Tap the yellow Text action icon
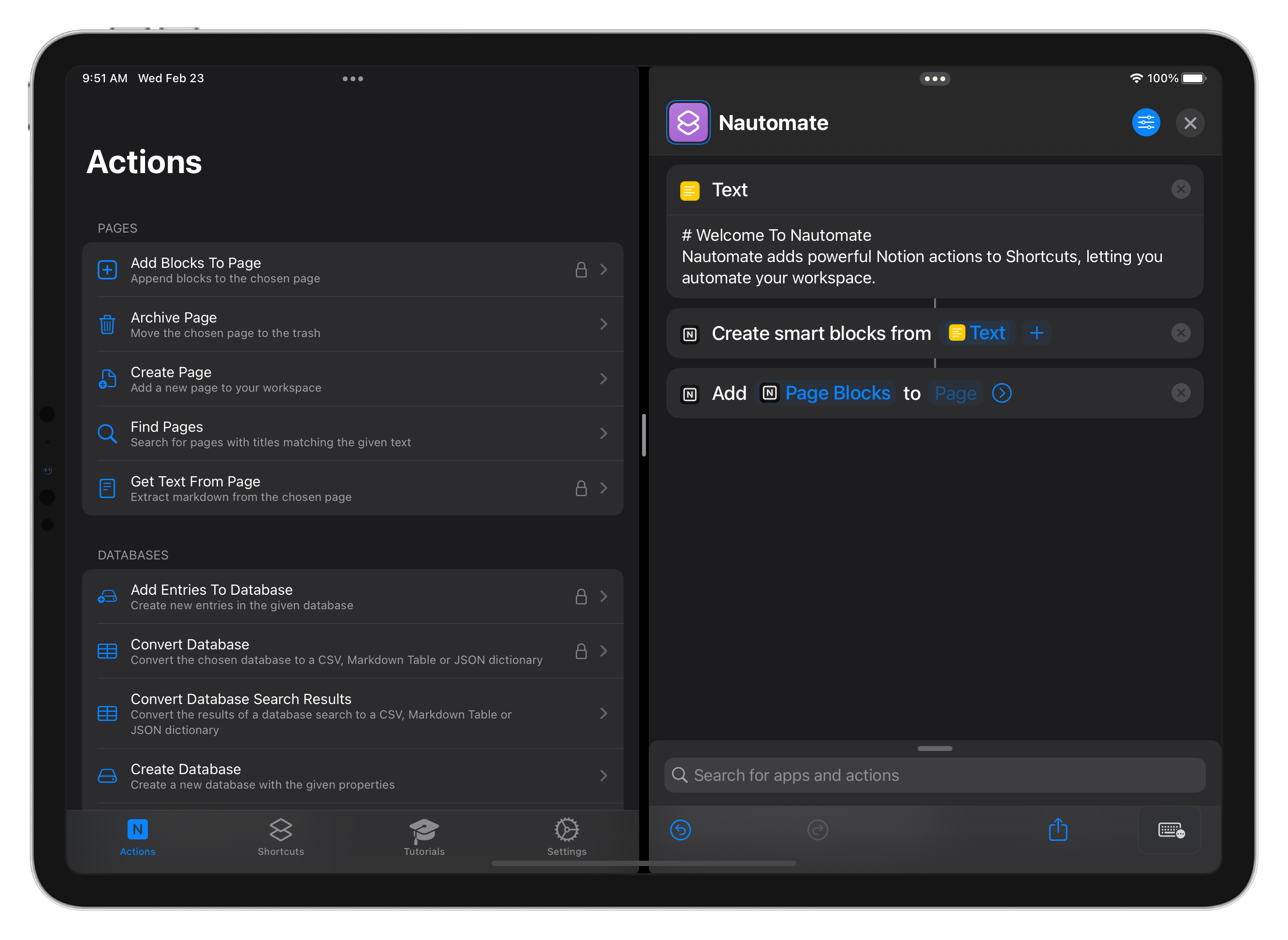The width and height of the screenshot is (1288, 940). point(689,191)
